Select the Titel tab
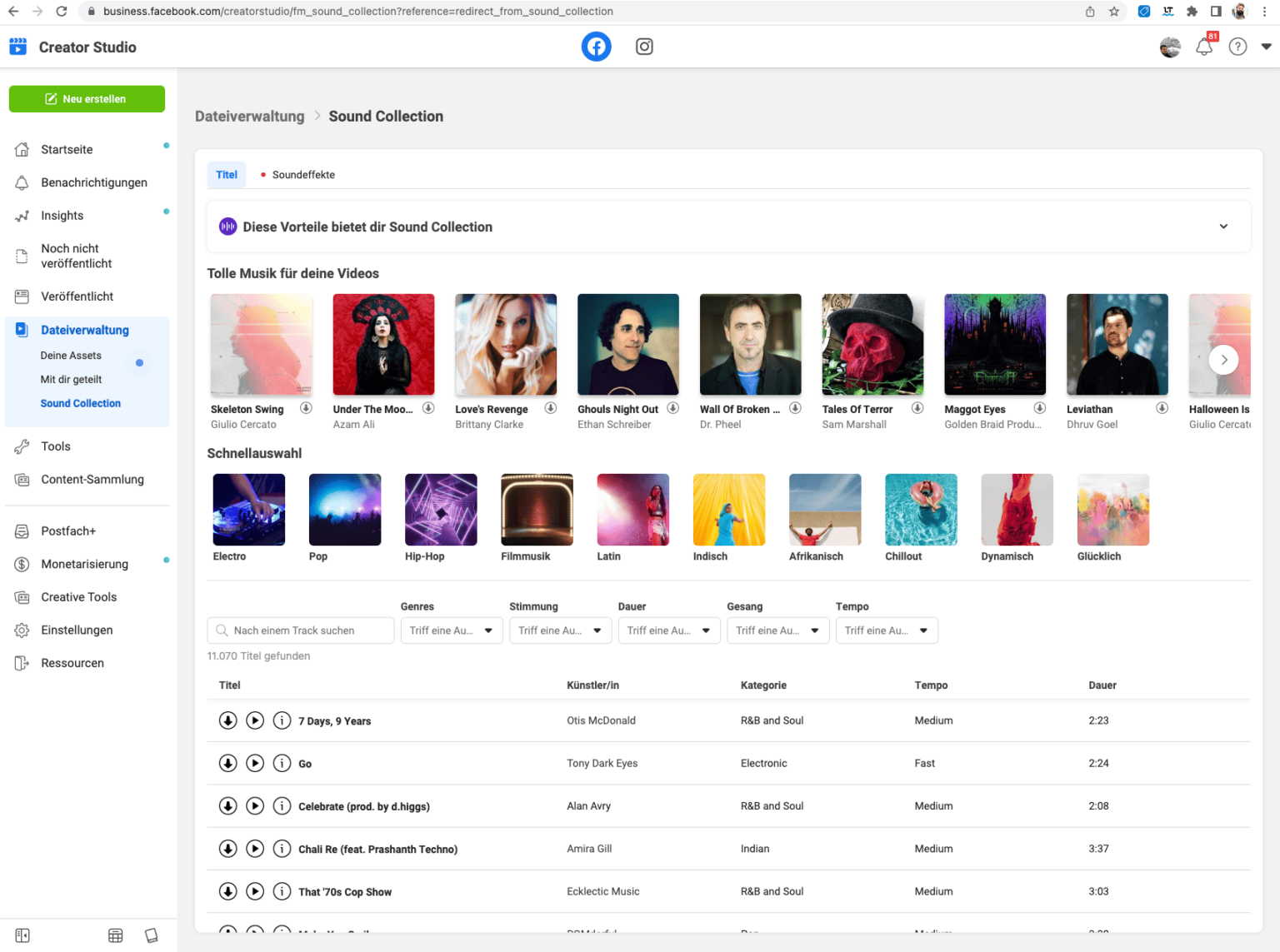Image resolution: width=1280 pixels, height=952 pixels. (227, 175)
